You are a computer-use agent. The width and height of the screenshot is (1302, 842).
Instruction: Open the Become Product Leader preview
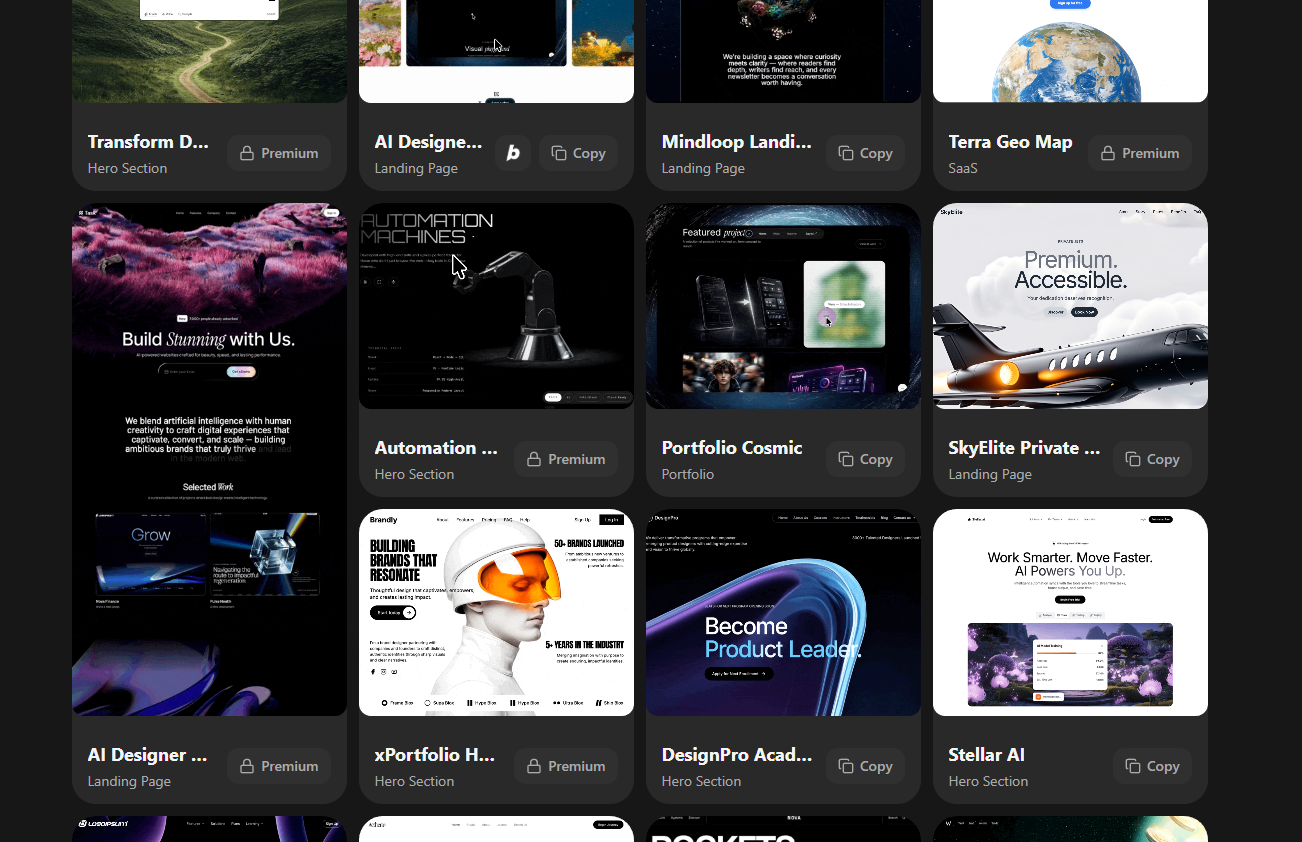(783, 613)
